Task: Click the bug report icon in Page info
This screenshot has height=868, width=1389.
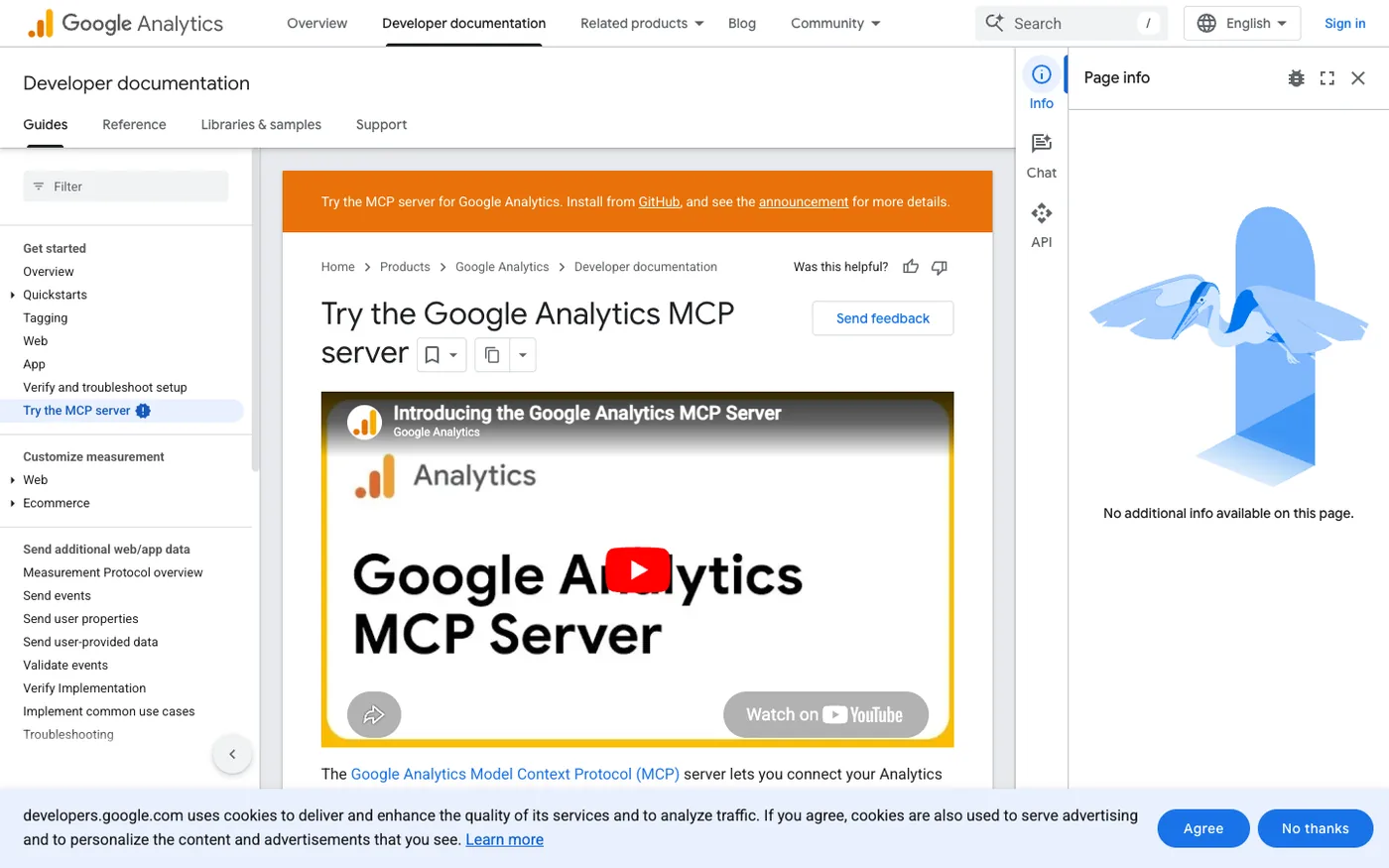Action: tap(1296, 78)
